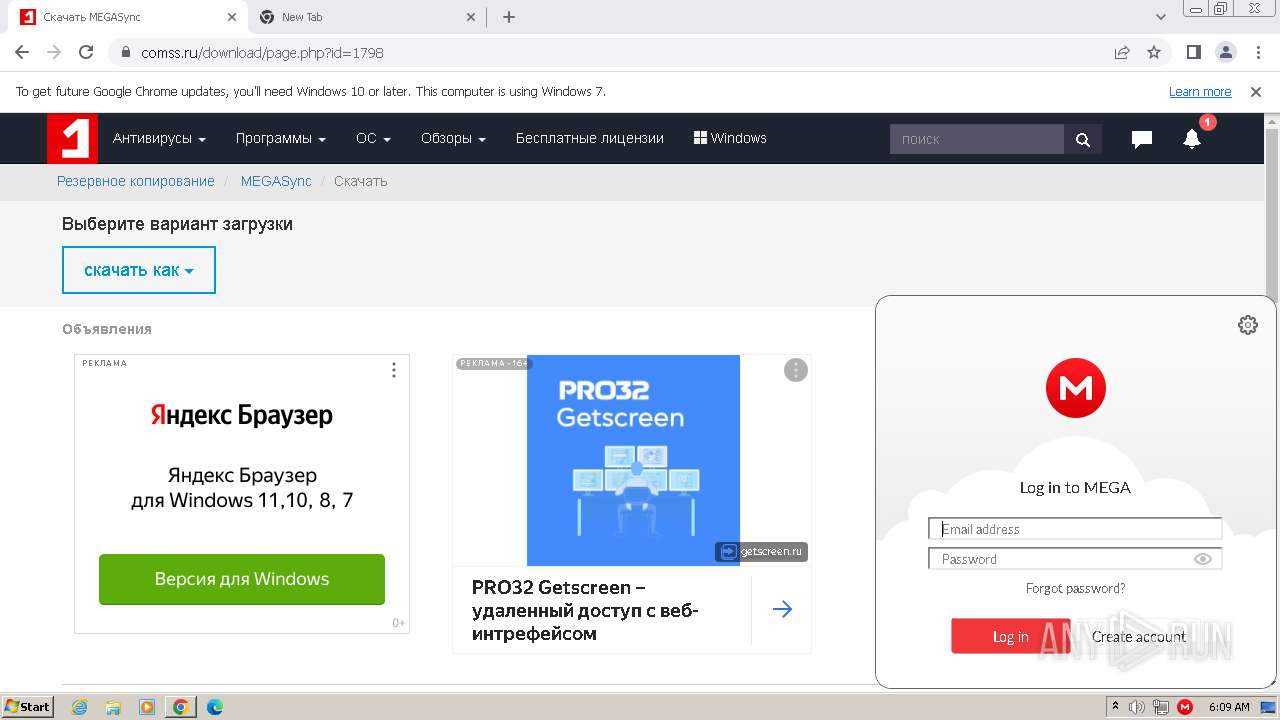Open PRO32 Getscreen ad image
Image resolution: width=1280 pixels, height=720 pixels.
click(633, 460)
